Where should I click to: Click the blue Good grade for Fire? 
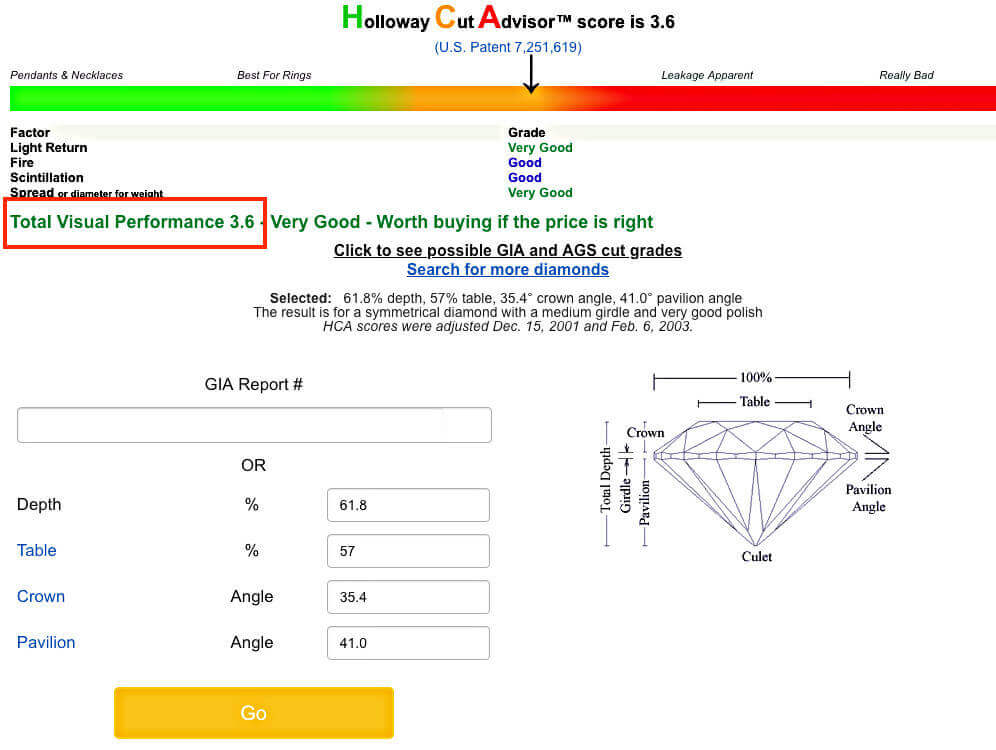tap(525, 163)
